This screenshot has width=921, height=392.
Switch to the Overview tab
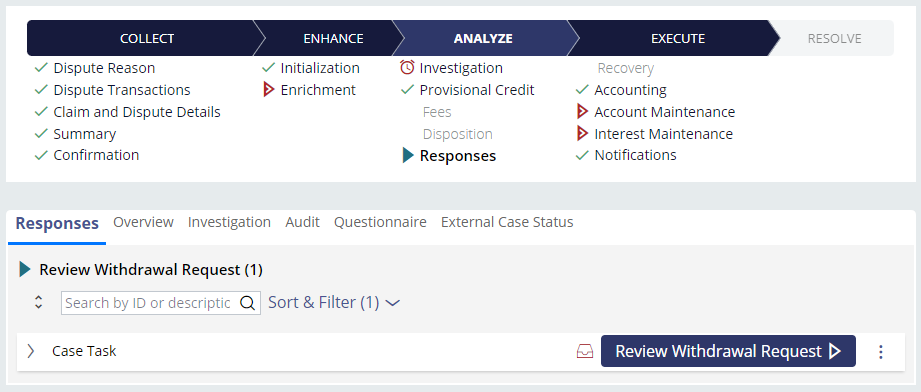(x=143, y=222)
